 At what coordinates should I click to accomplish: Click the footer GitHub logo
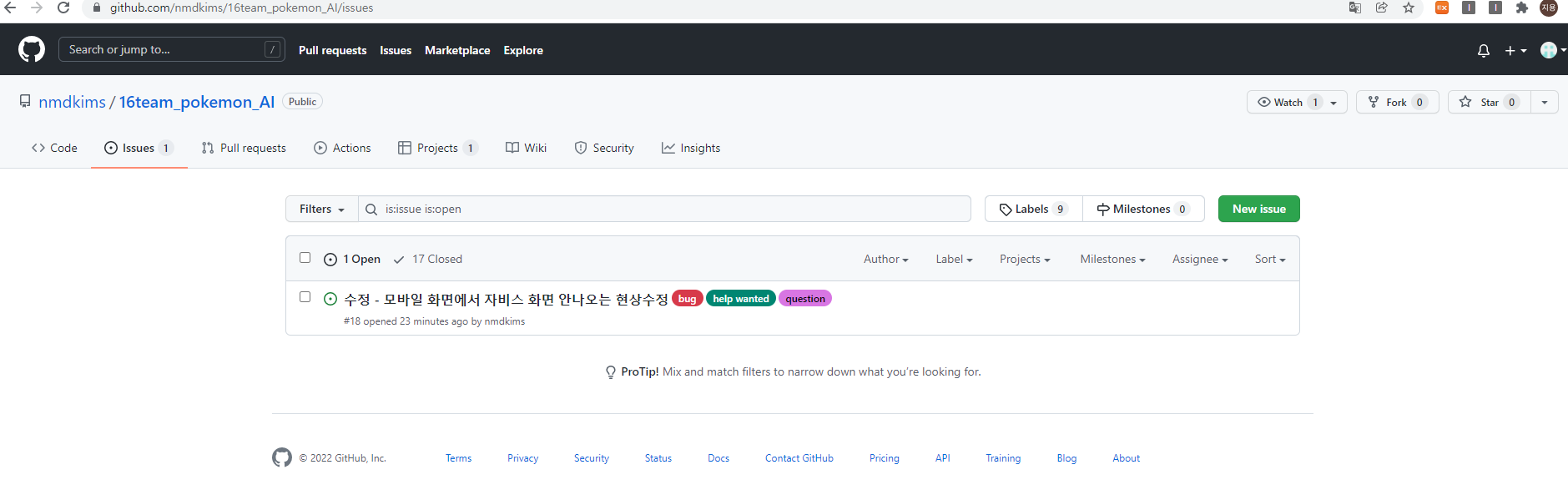click(282, 457)
